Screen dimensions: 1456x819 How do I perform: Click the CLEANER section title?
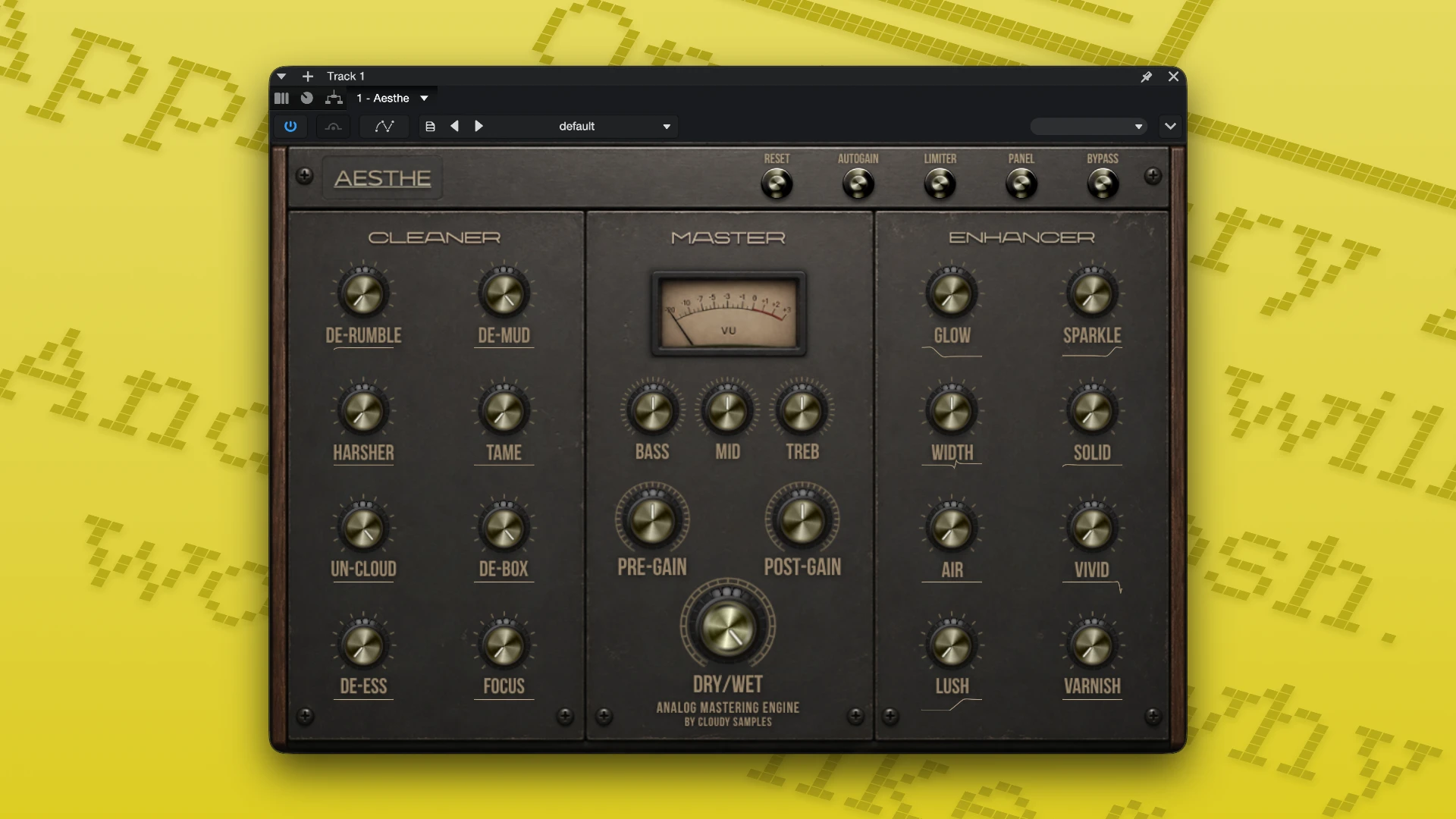[x=435, y=238]
